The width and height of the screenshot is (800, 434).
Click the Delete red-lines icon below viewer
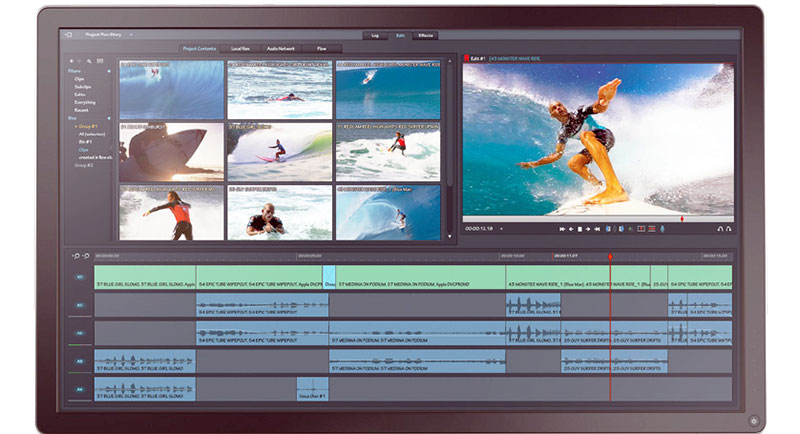(652, 229)
